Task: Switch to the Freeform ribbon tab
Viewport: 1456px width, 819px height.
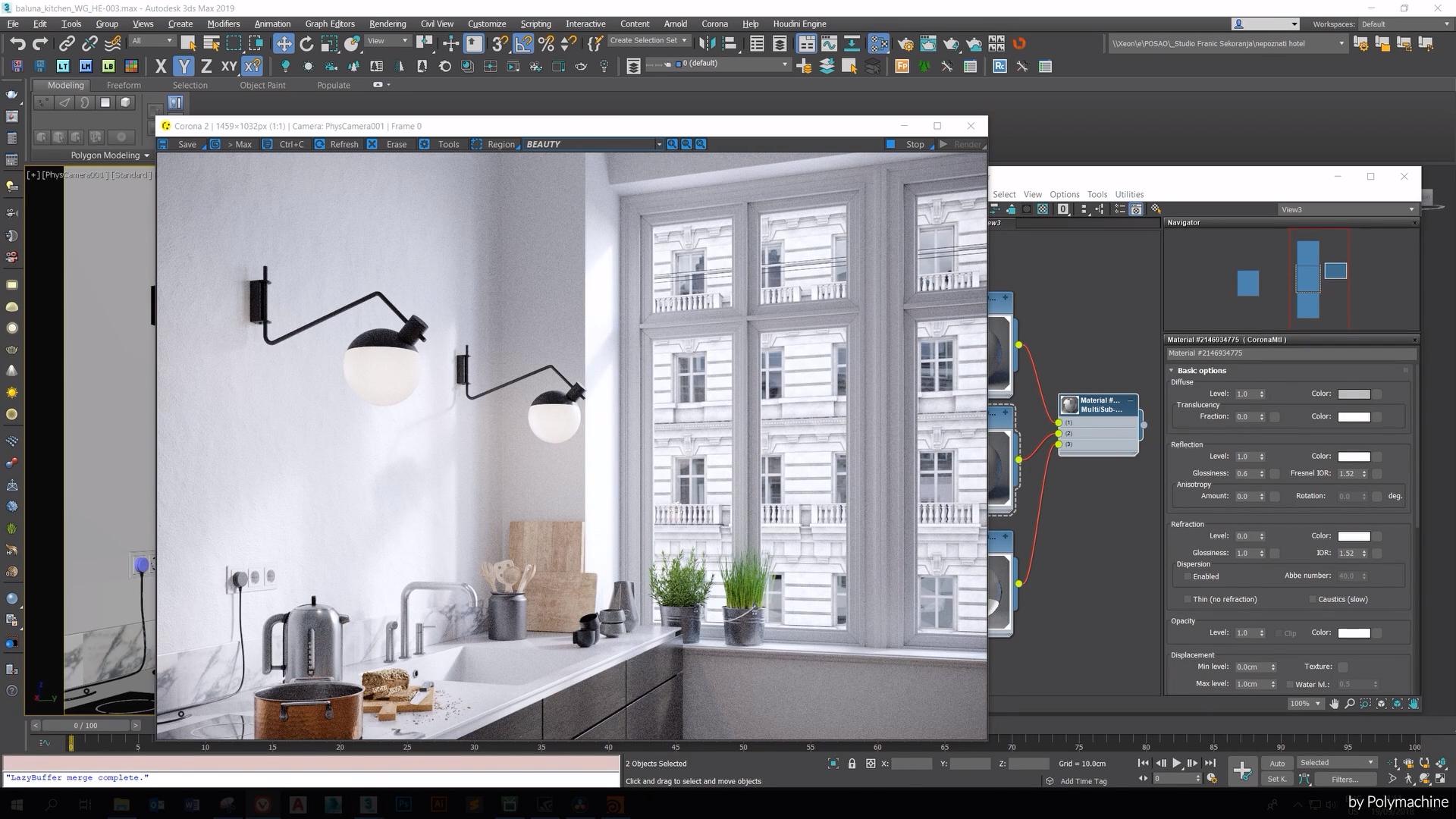Action: click(x=124, y=85)
